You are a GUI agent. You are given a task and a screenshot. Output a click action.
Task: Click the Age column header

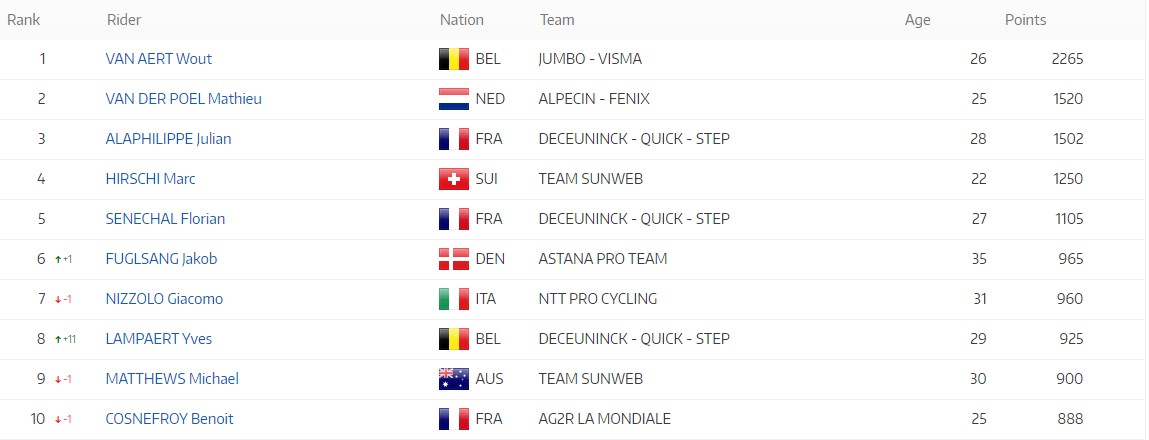pos(917,20)
